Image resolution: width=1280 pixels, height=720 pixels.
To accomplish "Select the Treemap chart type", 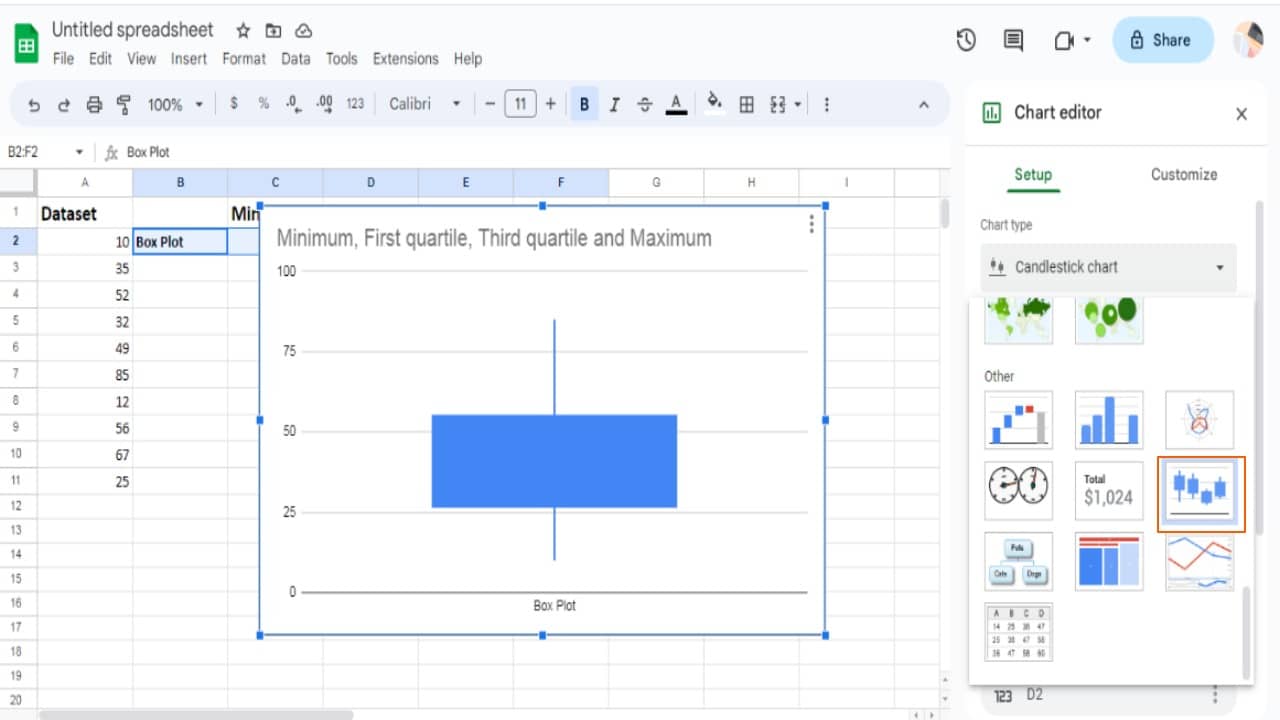I will [1108, 561].
